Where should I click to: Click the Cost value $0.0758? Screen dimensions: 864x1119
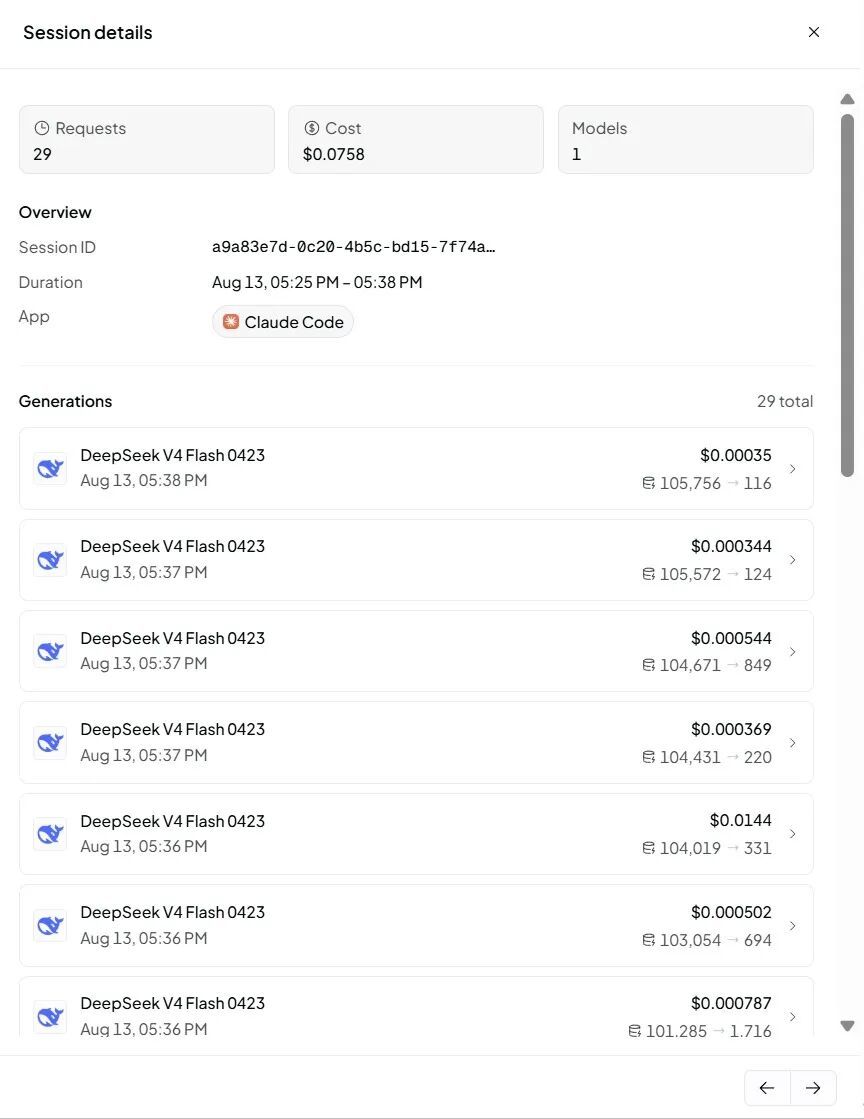[333, 154]
